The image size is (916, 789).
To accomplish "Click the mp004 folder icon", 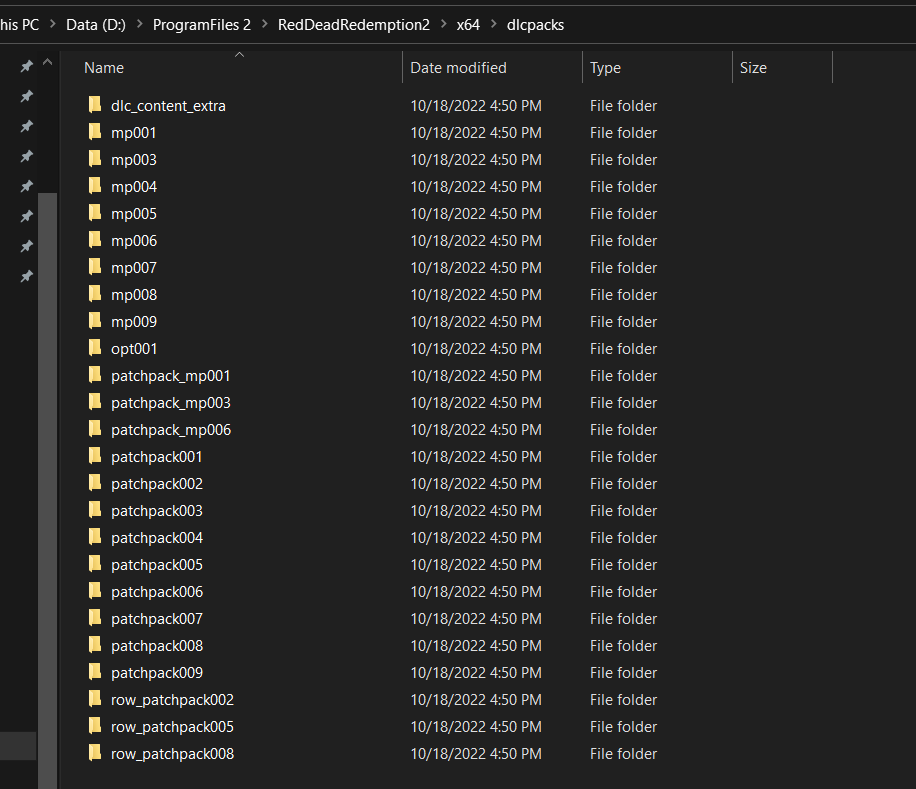I will point(95,186).
